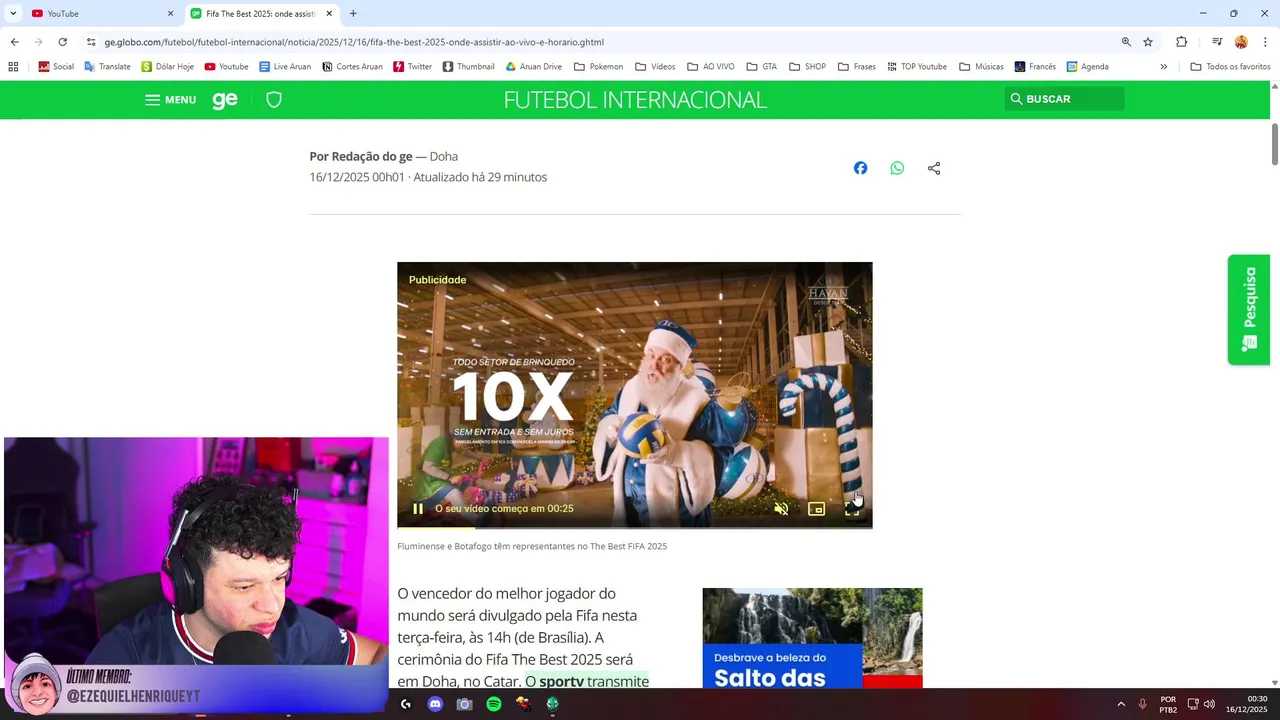The height and width of the screenshot is (720, 1280).
Task: Expand the AO VIVO bookmarks folder
Action: click(x=711, y=67)
